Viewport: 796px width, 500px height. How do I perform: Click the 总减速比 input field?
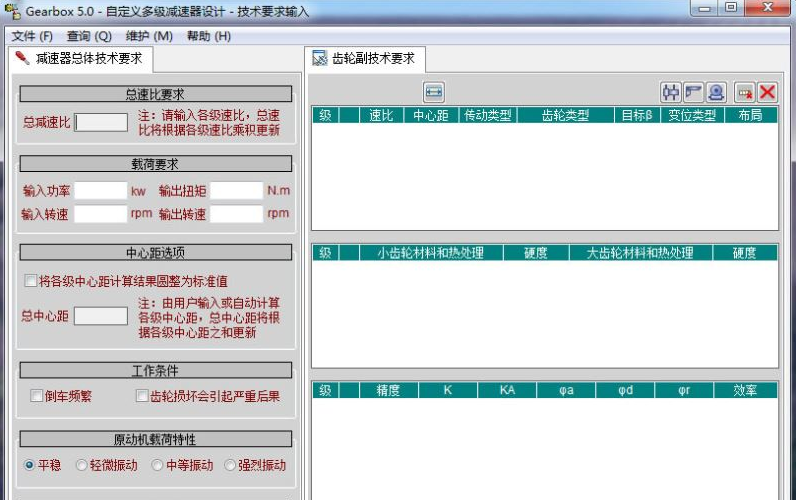[x=101, y=122]
